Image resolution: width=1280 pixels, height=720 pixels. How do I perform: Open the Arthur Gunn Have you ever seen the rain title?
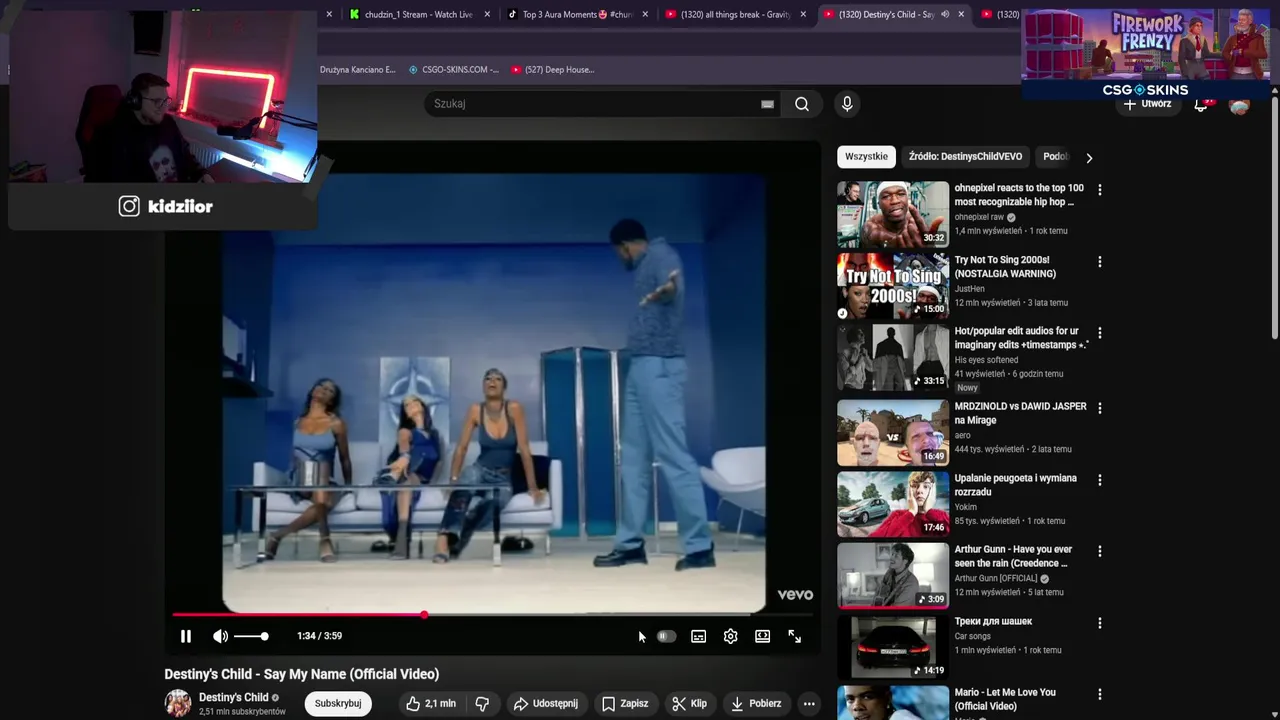1013,556
